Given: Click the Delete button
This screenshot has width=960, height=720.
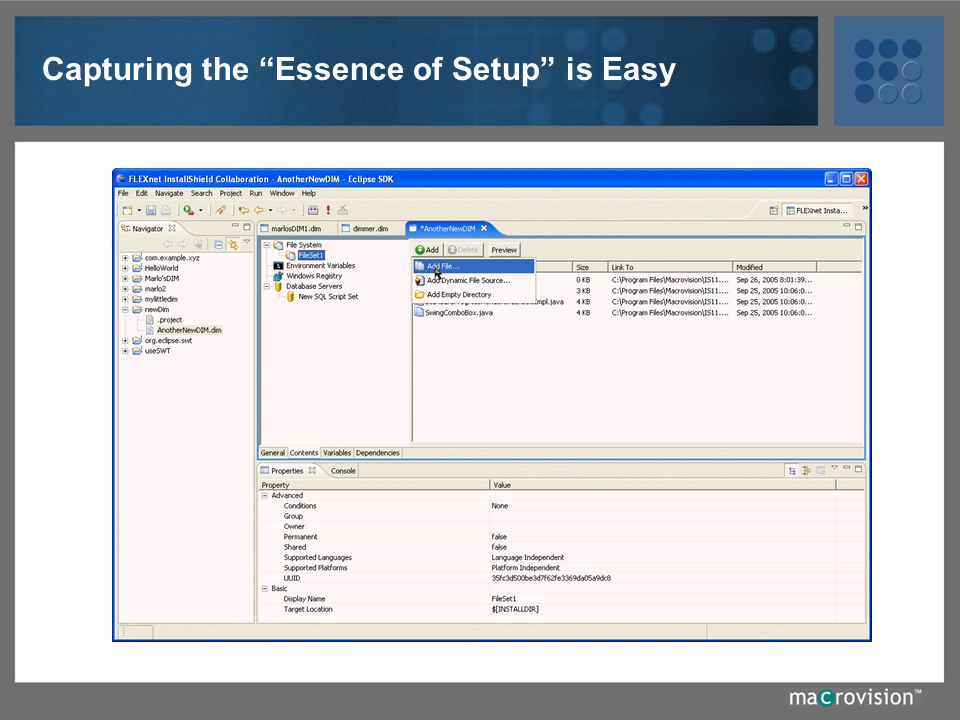Looking at the screenshot, I should tap(463, 250).
